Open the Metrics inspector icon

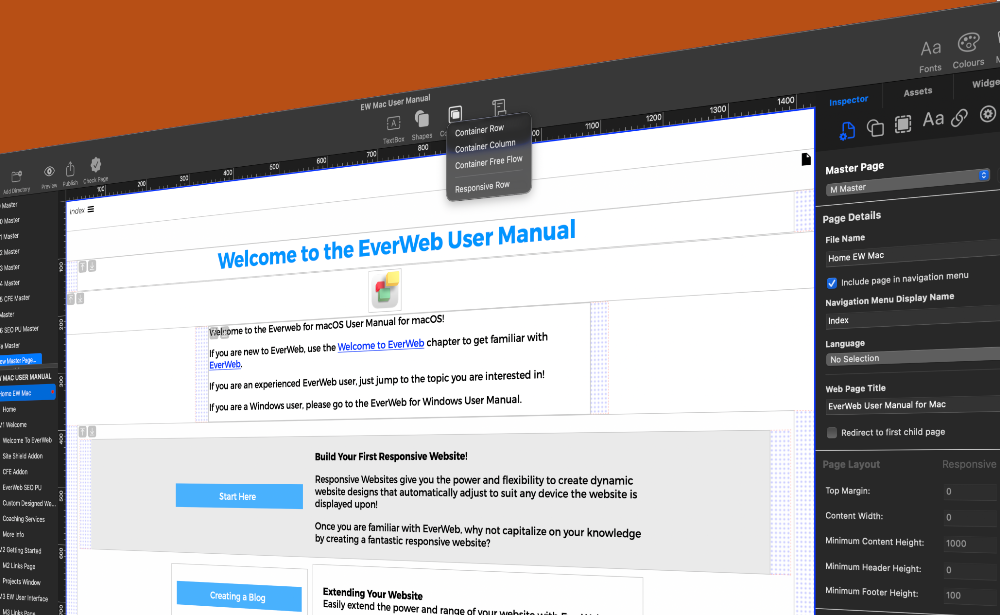903,126
